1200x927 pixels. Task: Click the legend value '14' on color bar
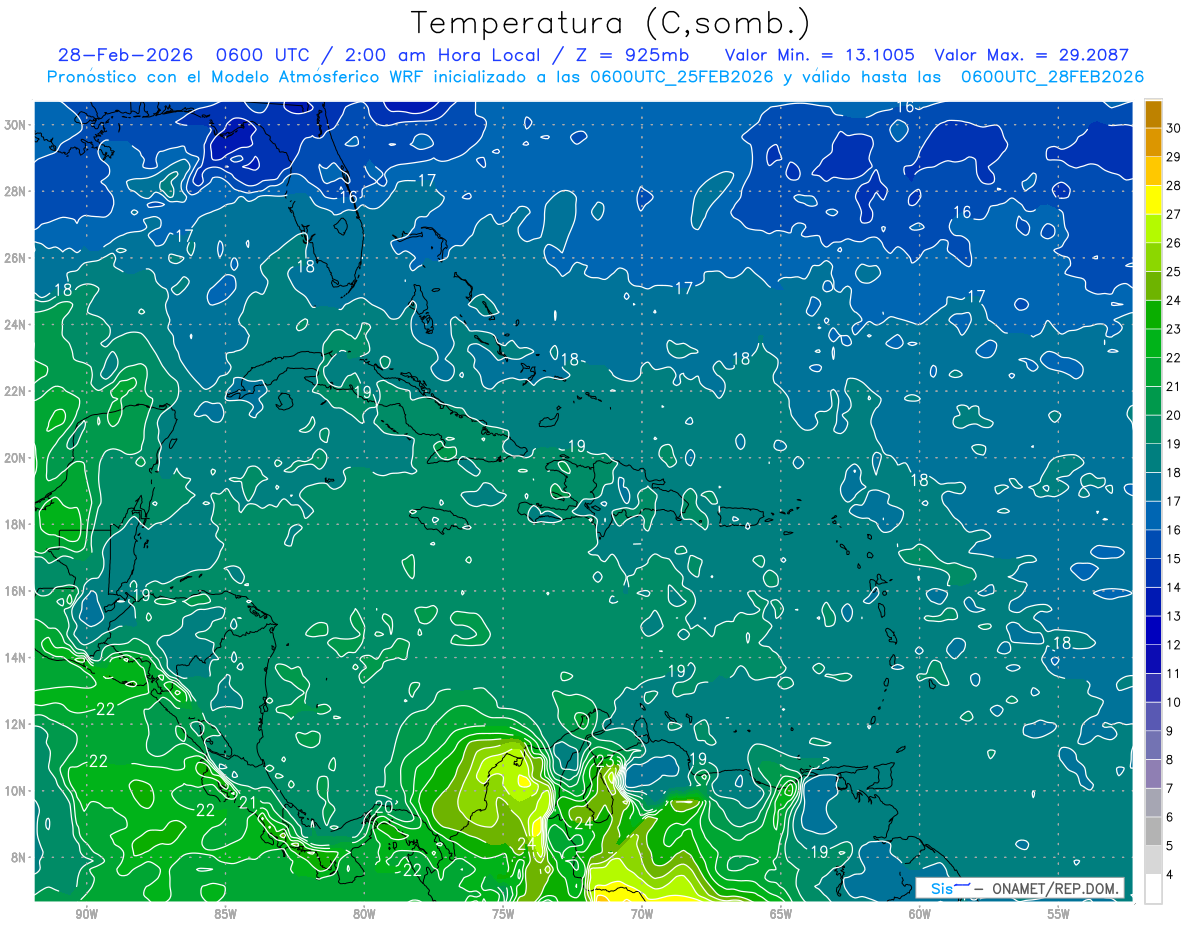(x=1173, y=587)
